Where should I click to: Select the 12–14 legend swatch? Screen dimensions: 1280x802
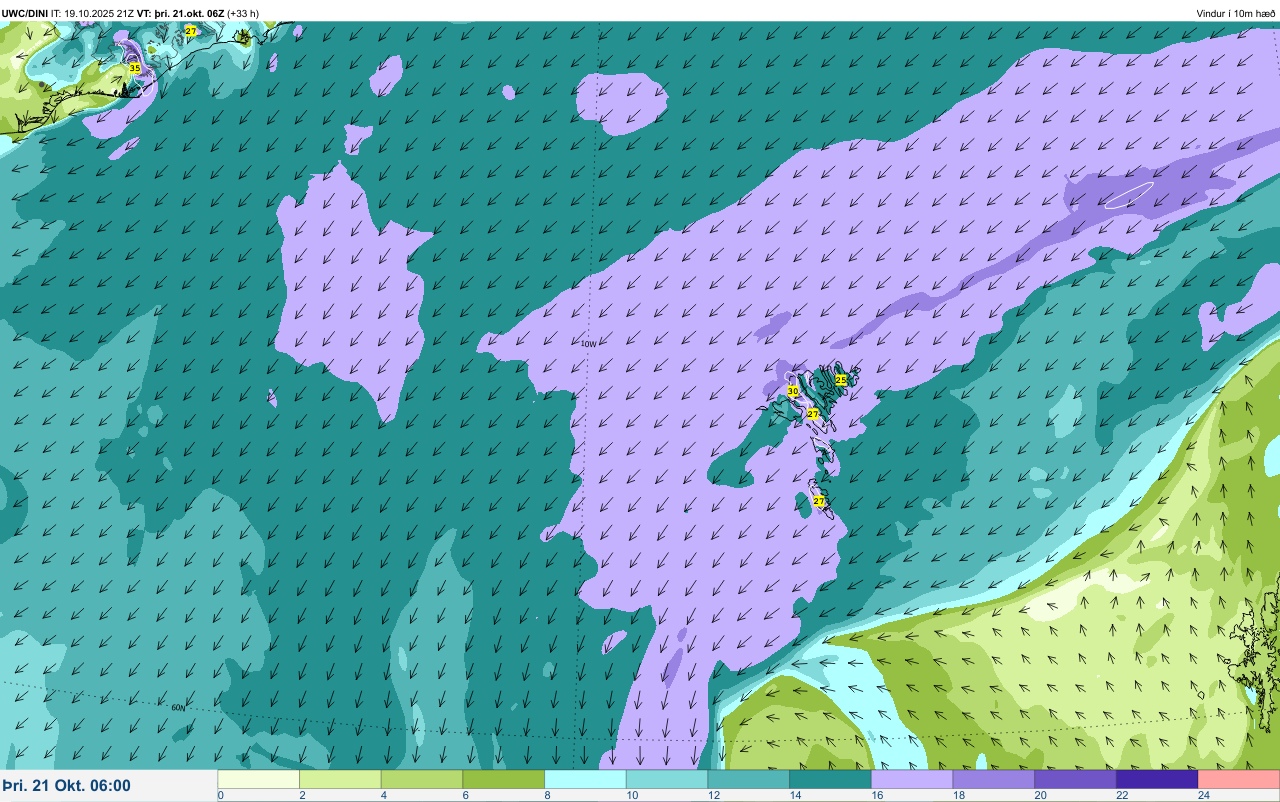coord(749,779)
